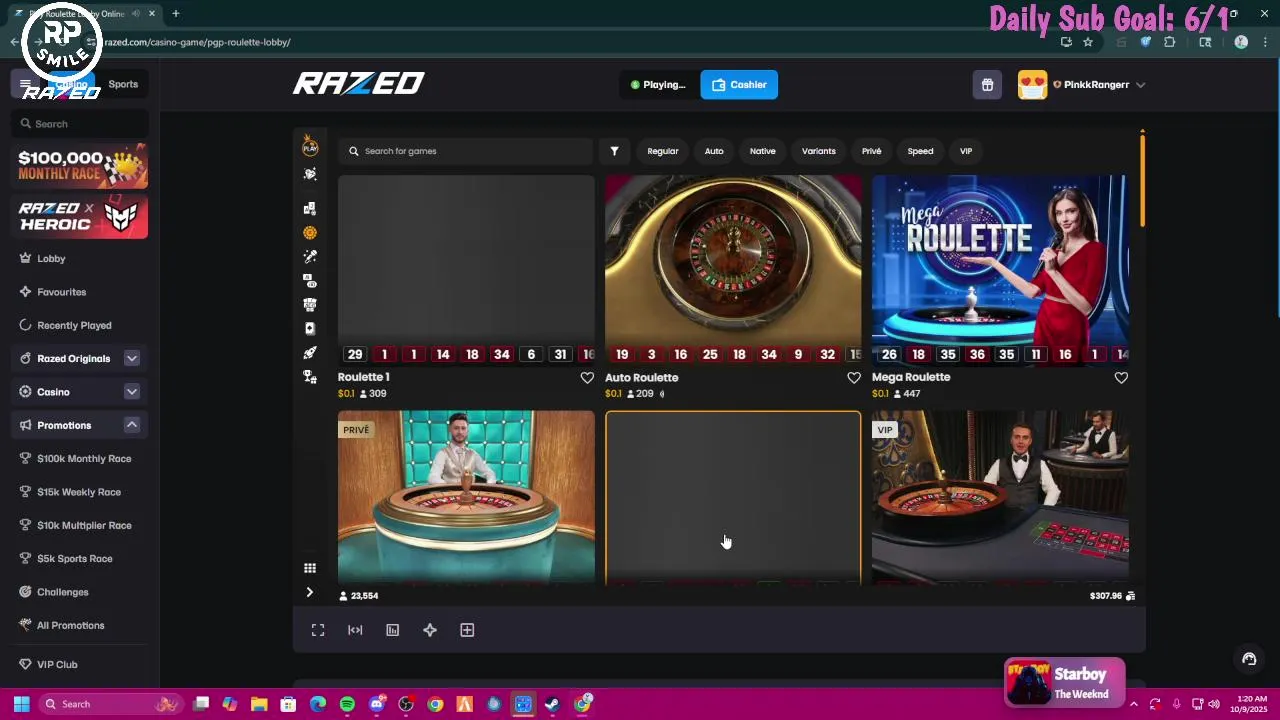Enter fullscreen mode for the game
Viewport: 1280px width, 720px height.
(318, 630)
